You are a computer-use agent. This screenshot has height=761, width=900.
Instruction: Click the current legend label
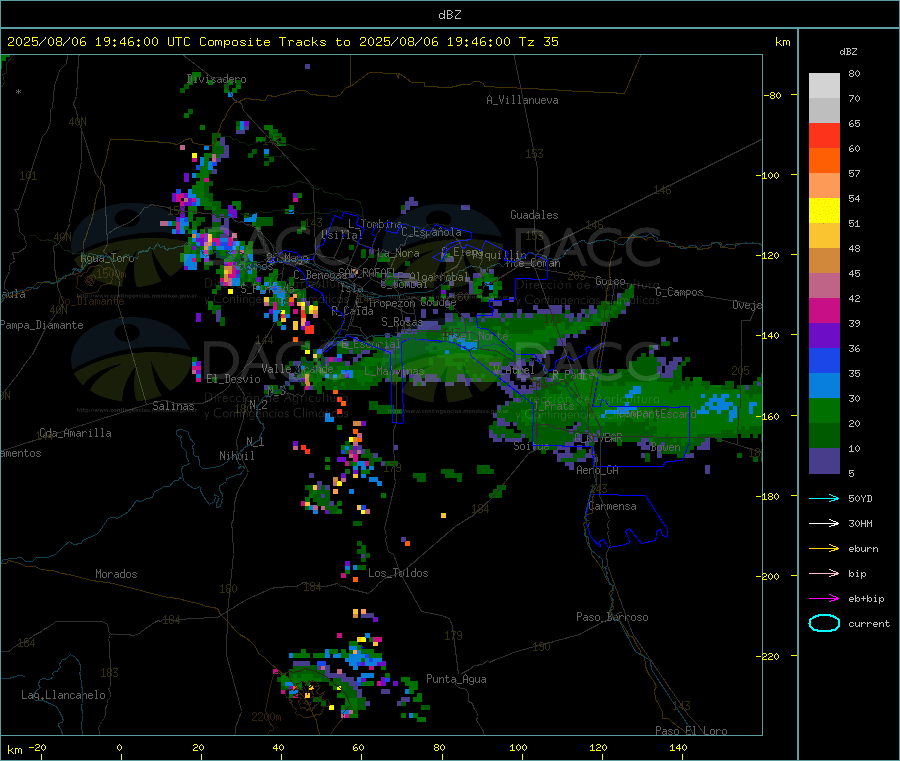coord(869,623)
